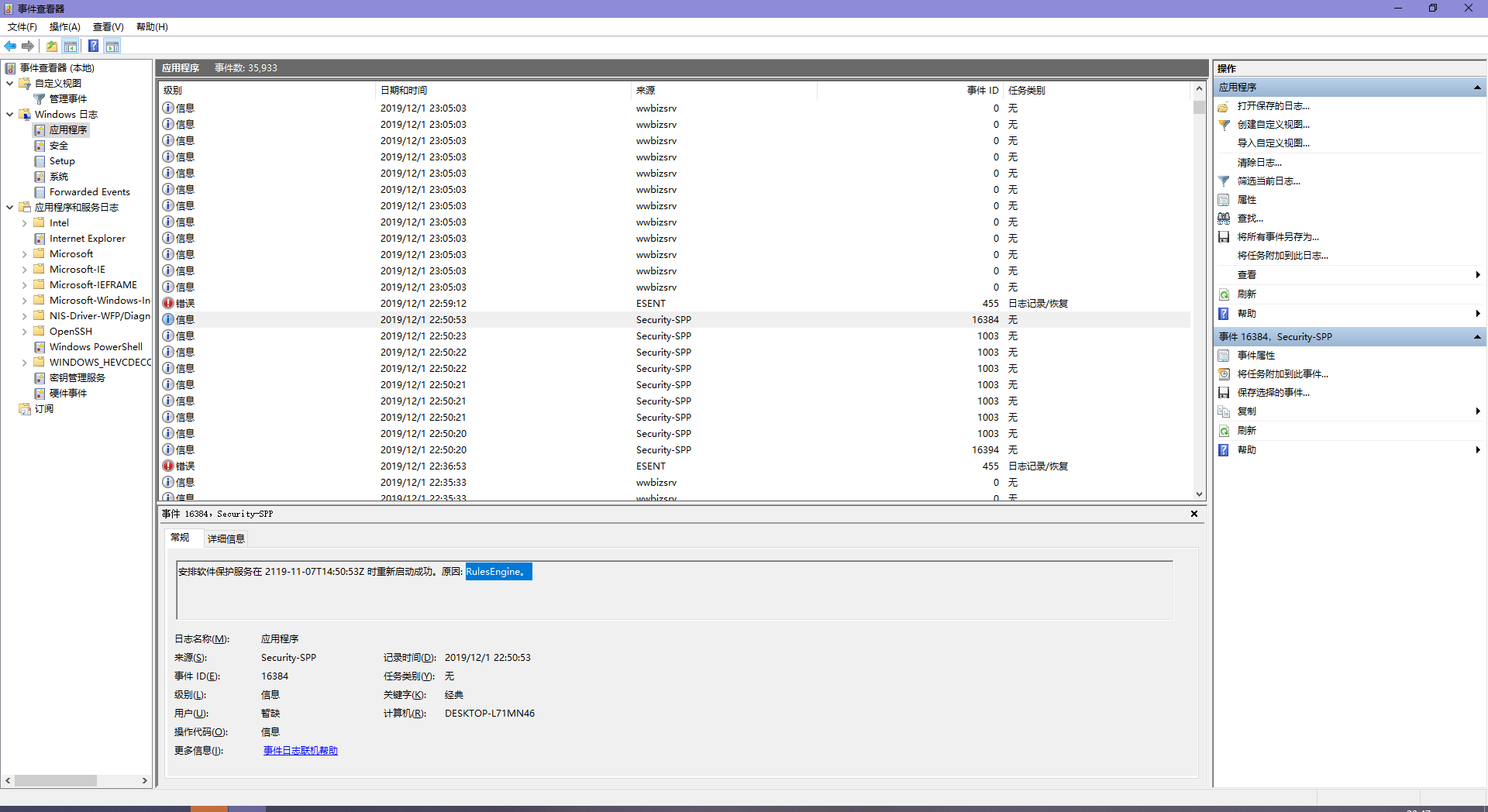Switch to the 详细信息 tab

[x=226, y=538]
